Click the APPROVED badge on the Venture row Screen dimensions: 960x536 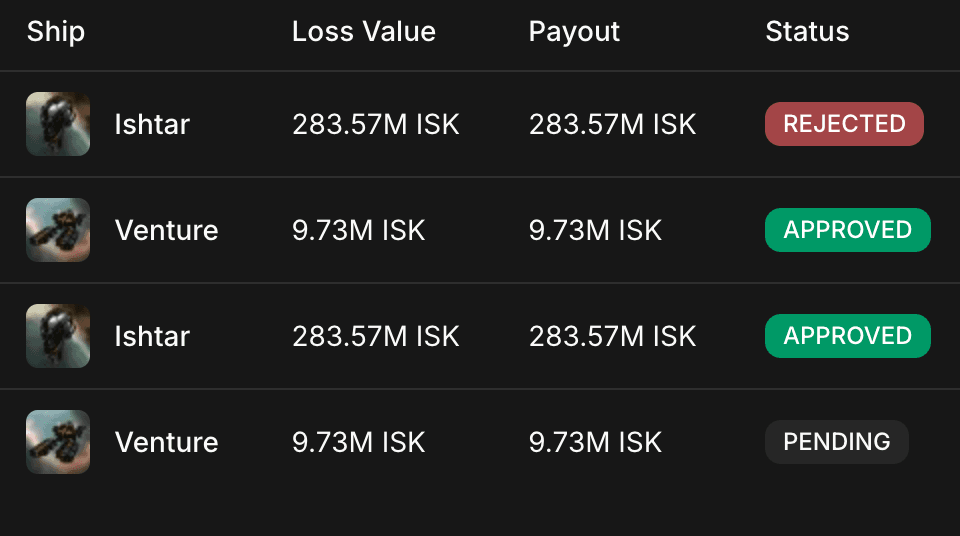[x=847, y=230]
